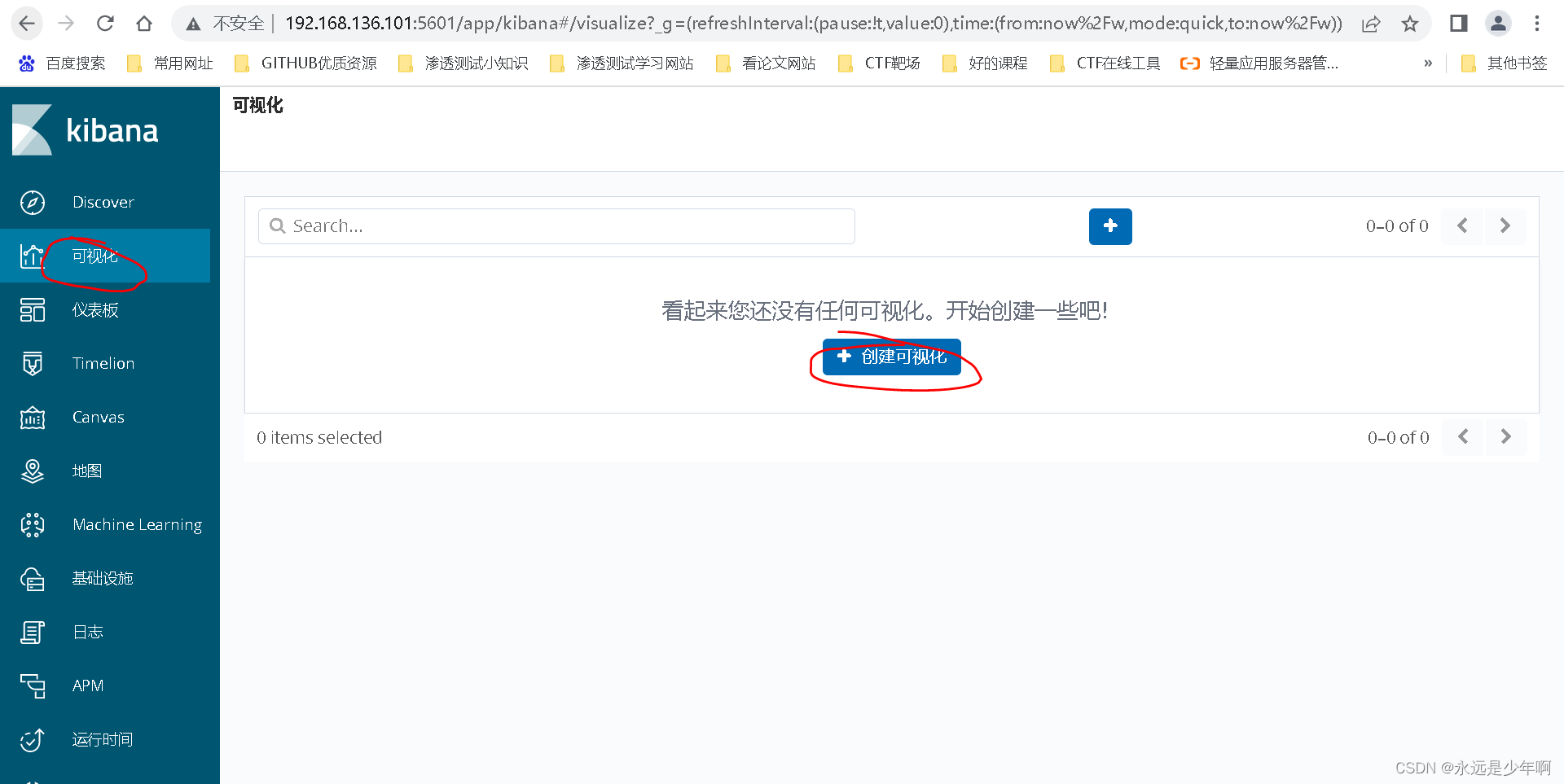Open the 渗透测试小知识 bookmark folder

pyautogui.click(x=463, y=63)
